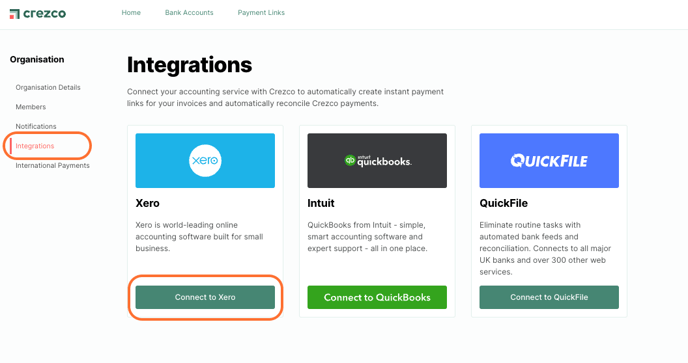
Task: Click the QuickBooks green qb icon
Action: point(350,160)
